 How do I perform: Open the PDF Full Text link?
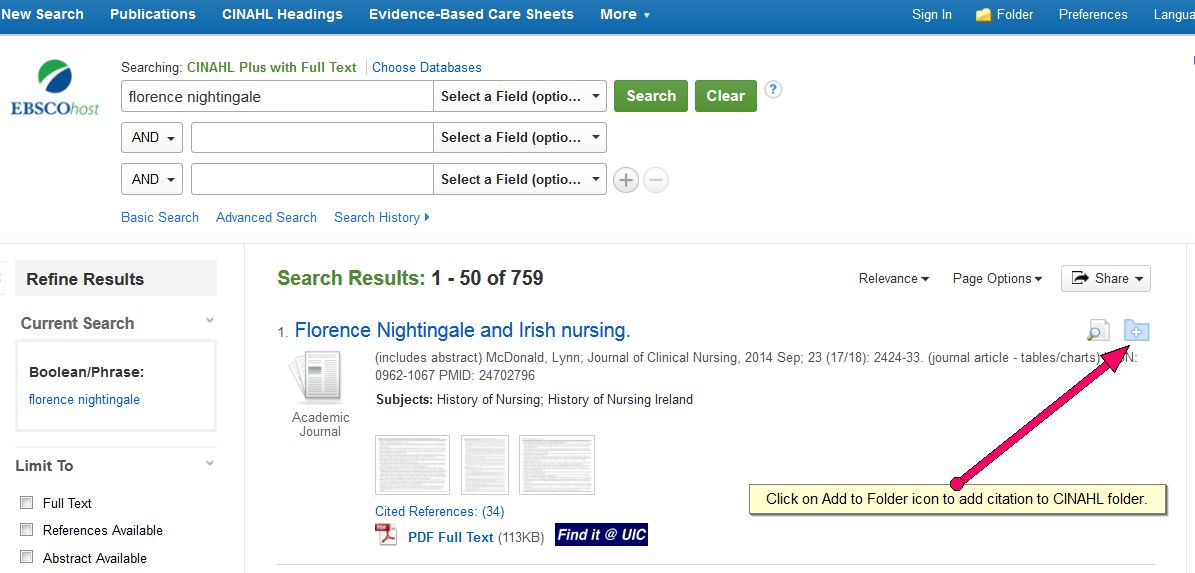[450, 537]
